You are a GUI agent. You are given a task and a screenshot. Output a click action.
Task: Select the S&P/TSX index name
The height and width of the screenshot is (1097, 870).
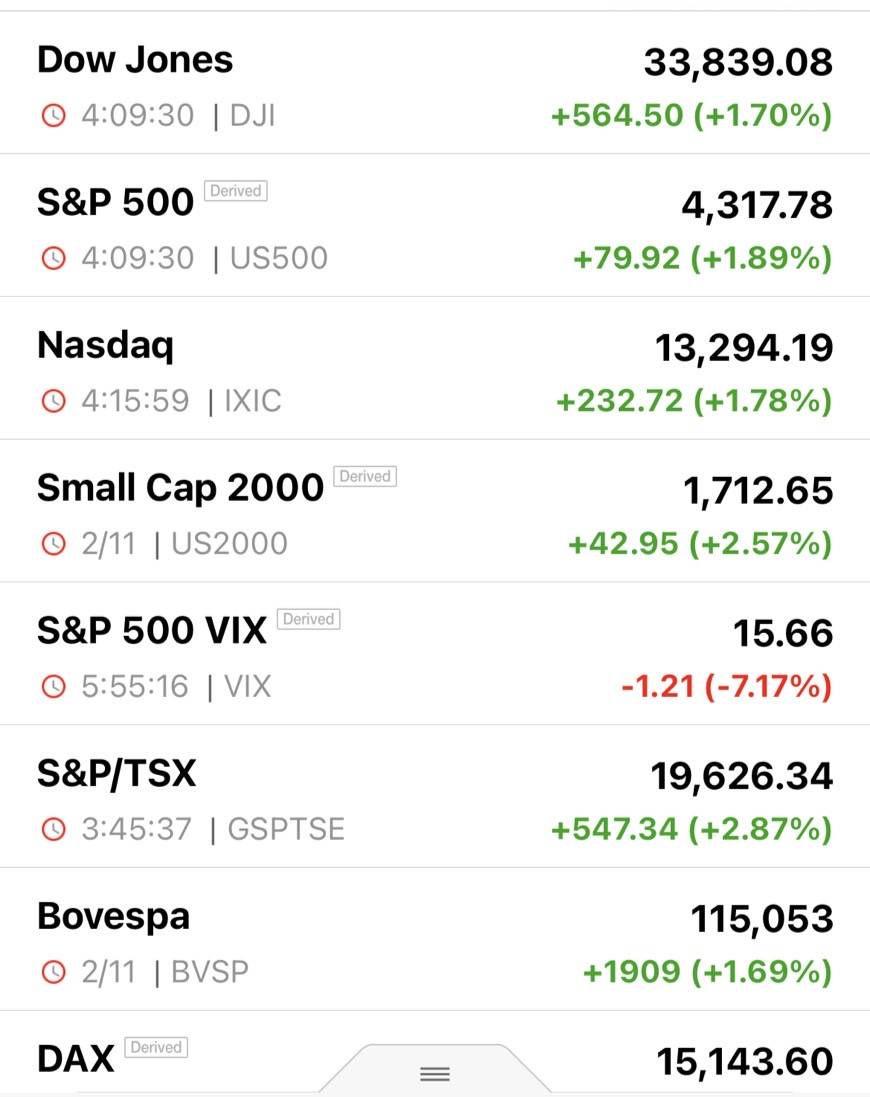point(117,774)
